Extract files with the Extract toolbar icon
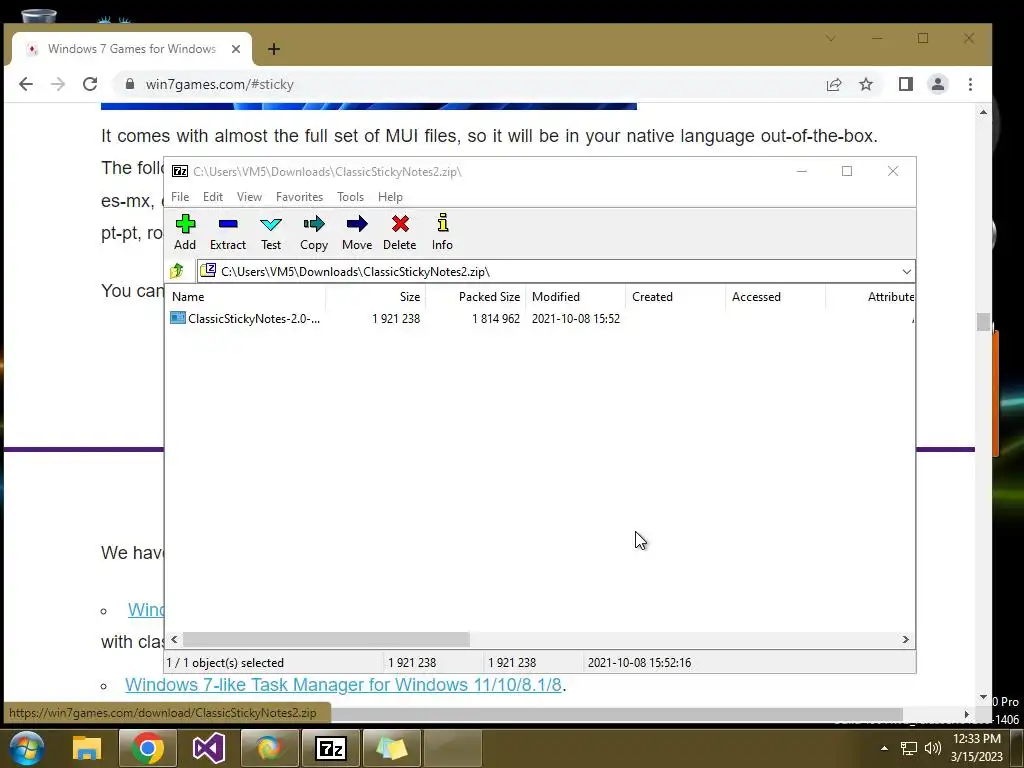This screenshot has height=768, width=1024. coord(227,232)
